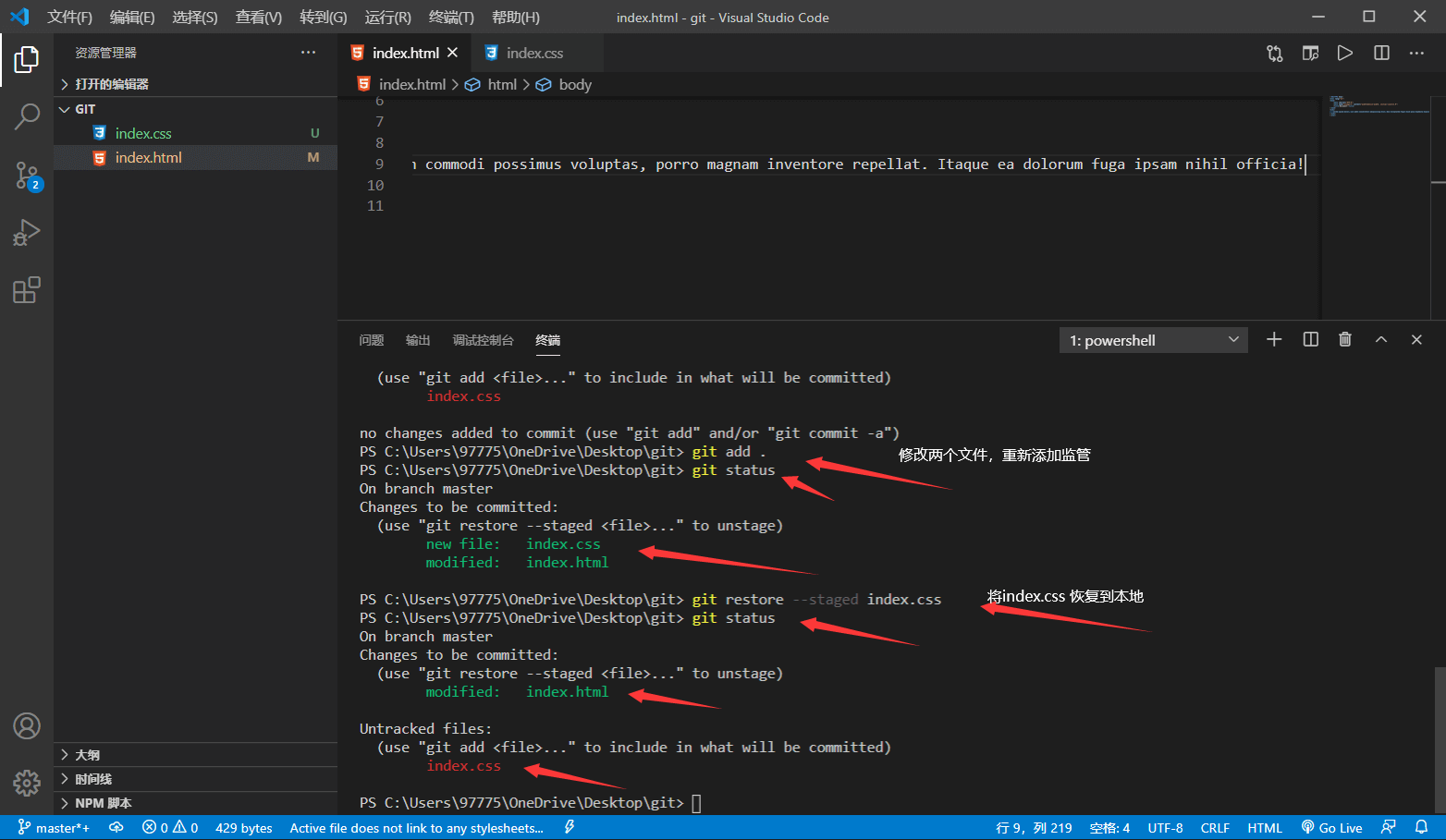The height and width of the screenshot is (840, 1446).
Task: Click the lightning bolt status bar icon
Action: pyautogui.click(x=570, y=828)
